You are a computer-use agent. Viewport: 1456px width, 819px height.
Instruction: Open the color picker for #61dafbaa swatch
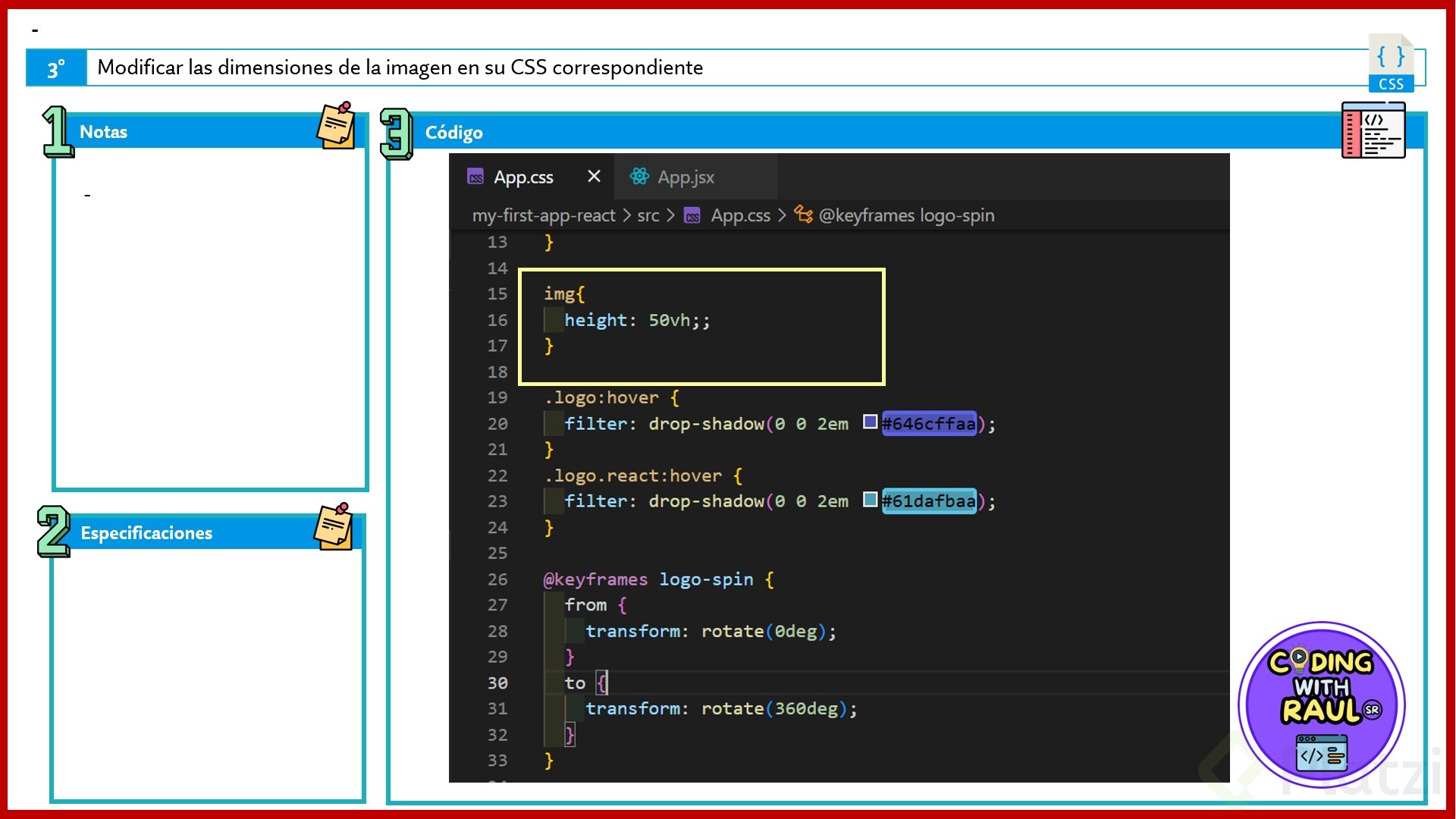click(x=870, y=500)
